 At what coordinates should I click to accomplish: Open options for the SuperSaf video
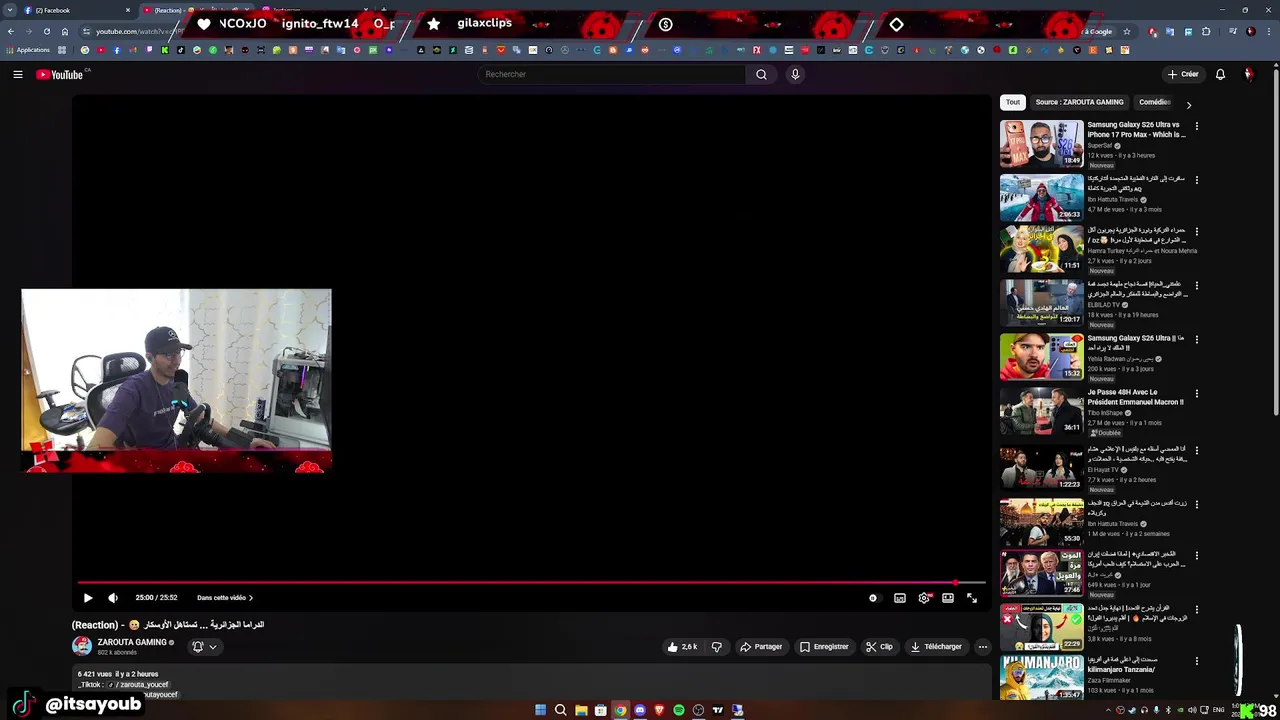1196,126
